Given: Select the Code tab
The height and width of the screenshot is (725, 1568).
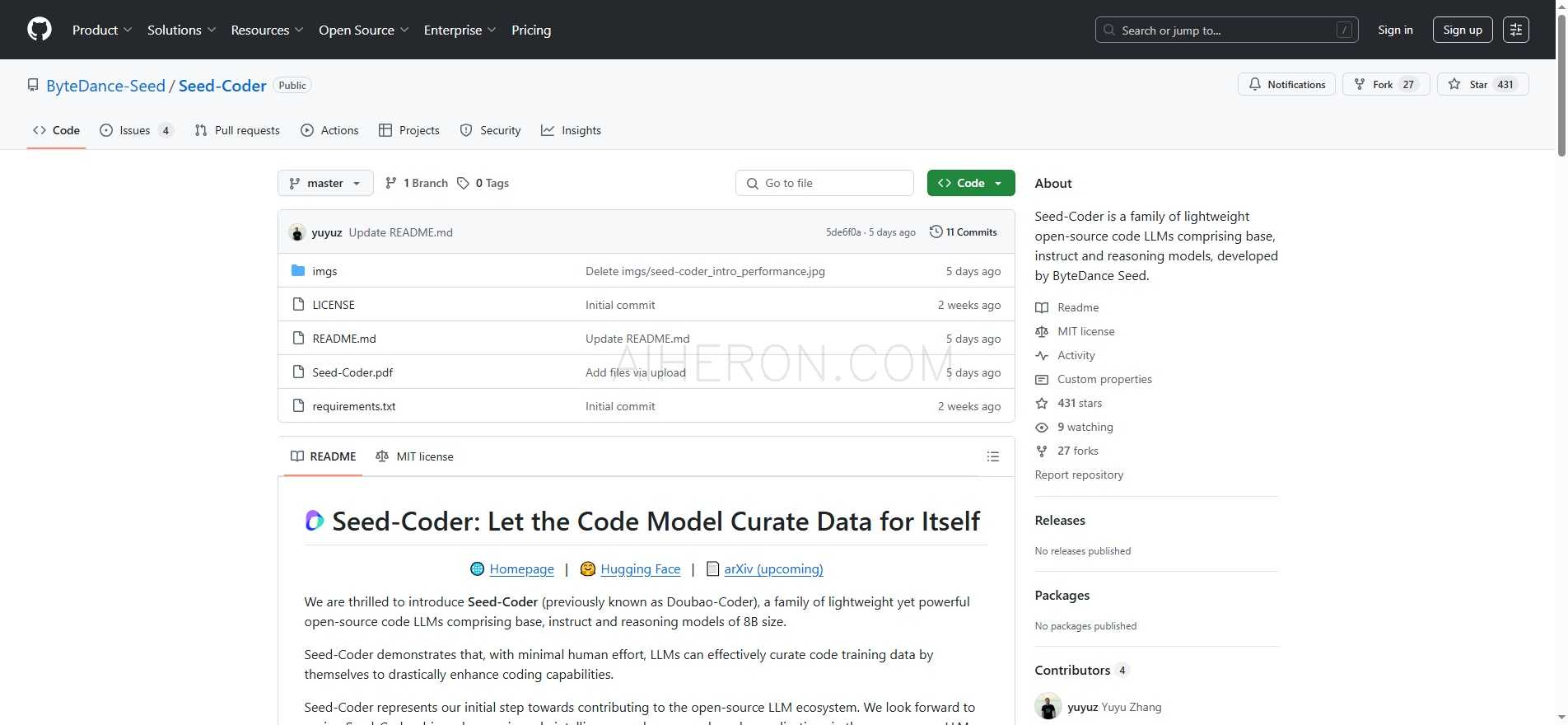Looking at the screenshot, I should click(x=56, y=130).
